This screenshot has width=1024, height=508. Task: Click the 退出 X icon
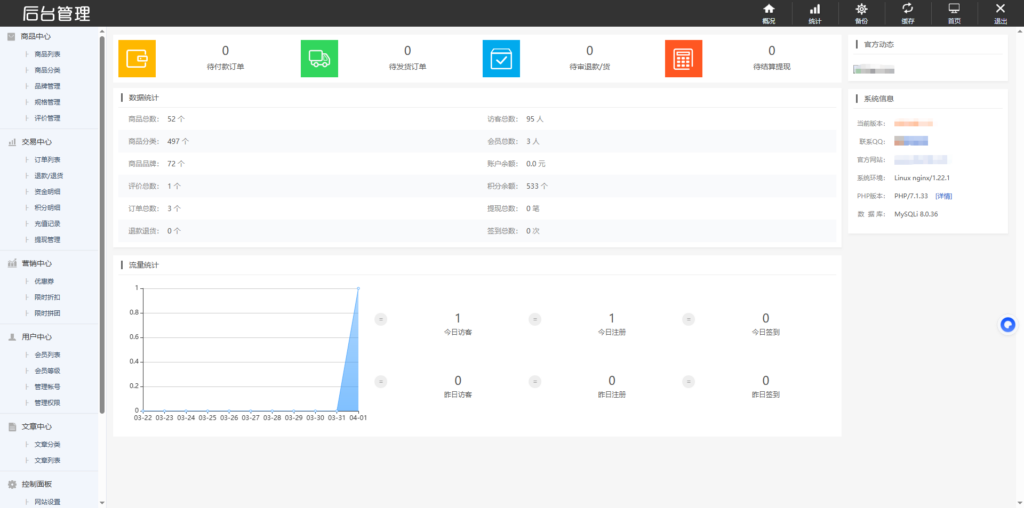[1000, 8]
